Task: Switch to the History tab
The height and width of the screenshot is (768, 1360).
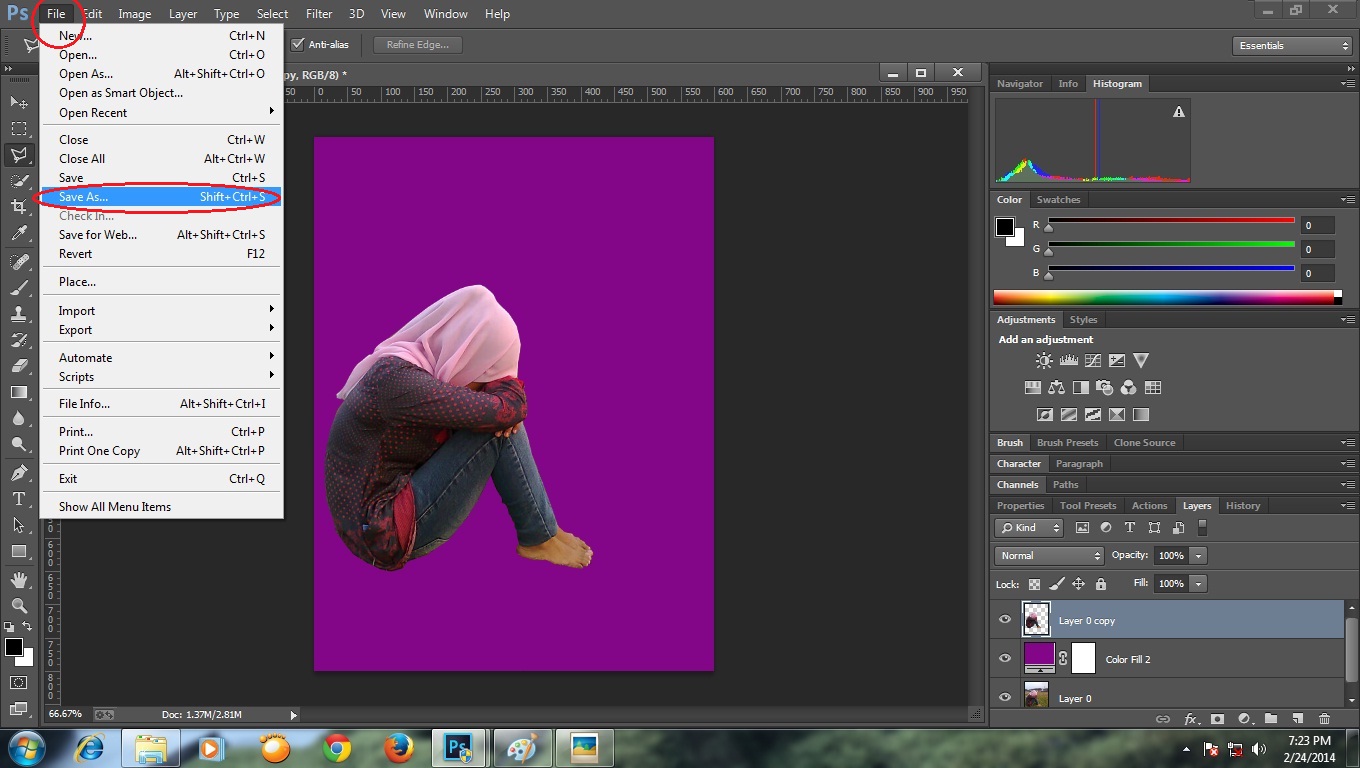Action: [x=1243, y=506]
